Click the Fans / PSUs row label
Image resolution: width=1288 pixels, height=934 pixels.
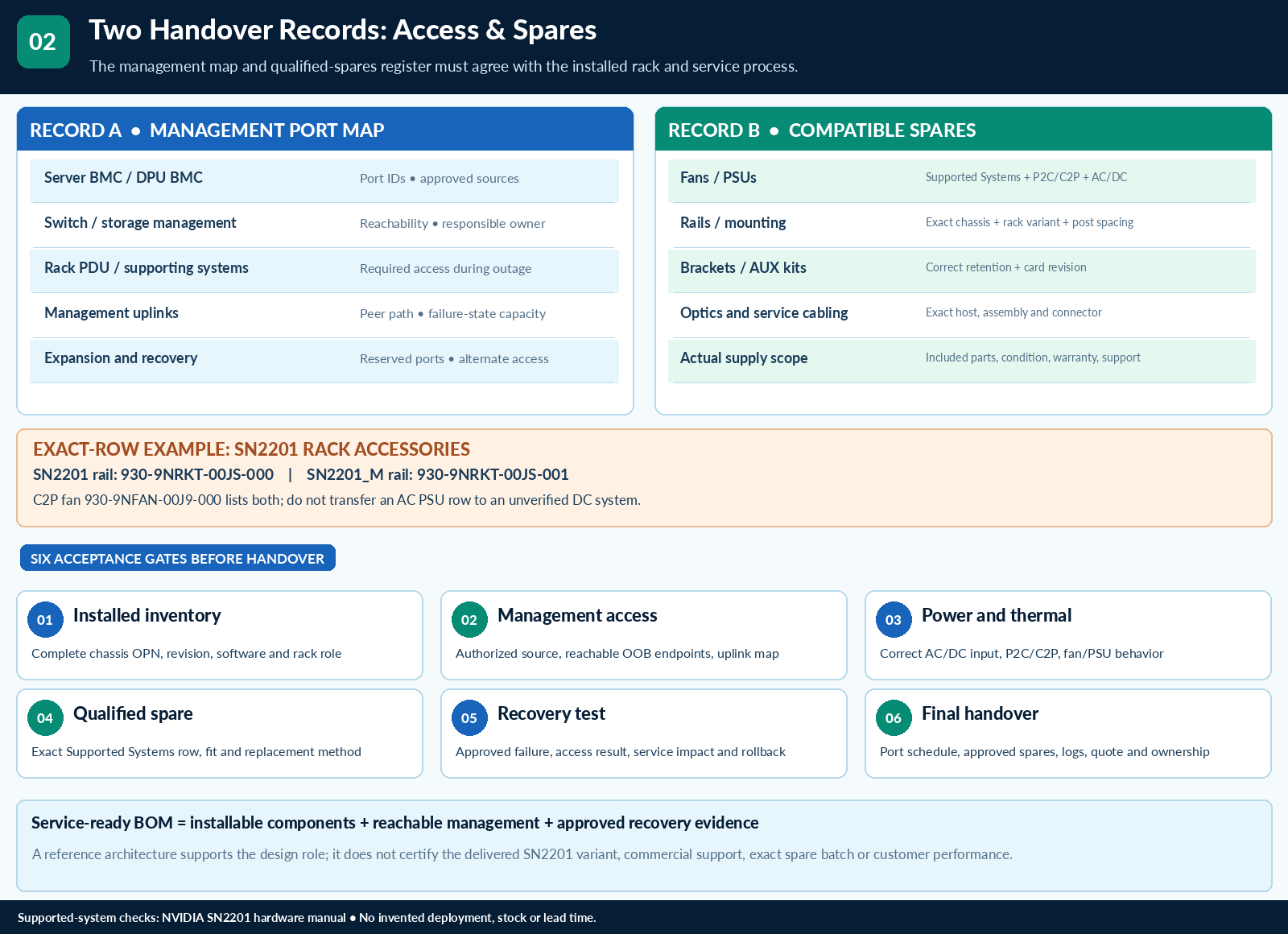718,178
